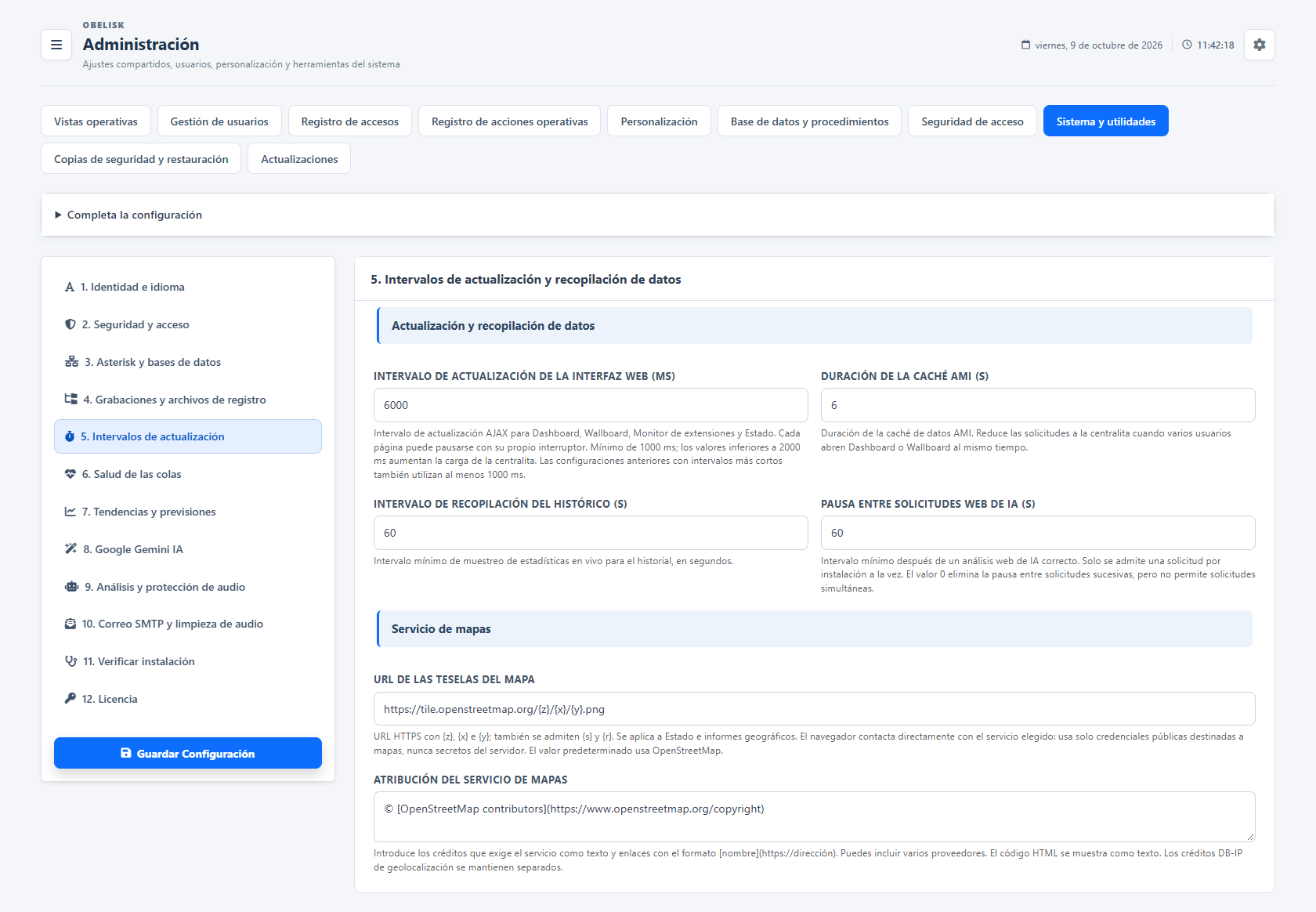The image size is (1316, 912).
Task: Click the folder-tree icon for Grabaciones y archivos
Action: coord(70,400)
